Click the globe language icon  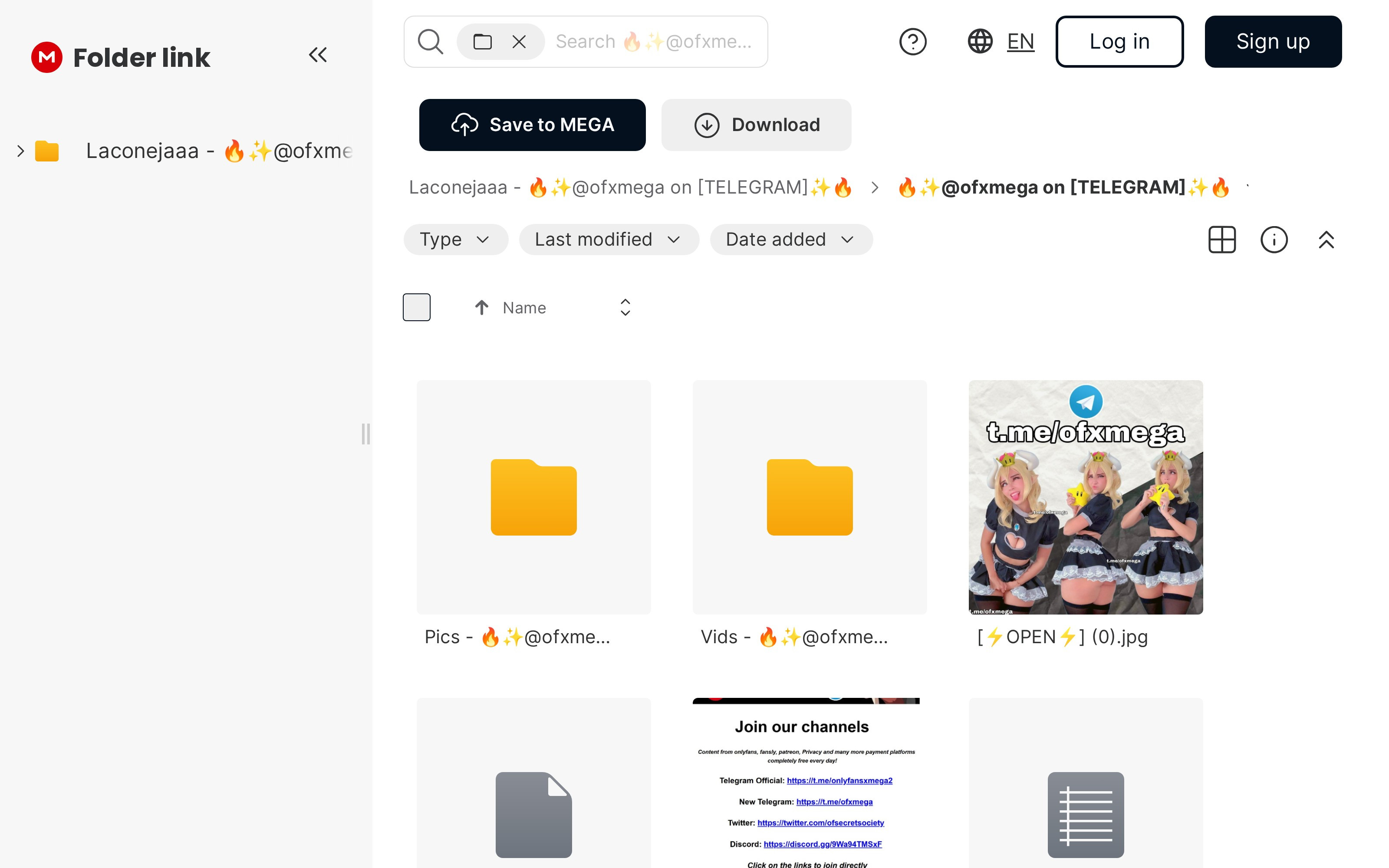coord(981,41)
